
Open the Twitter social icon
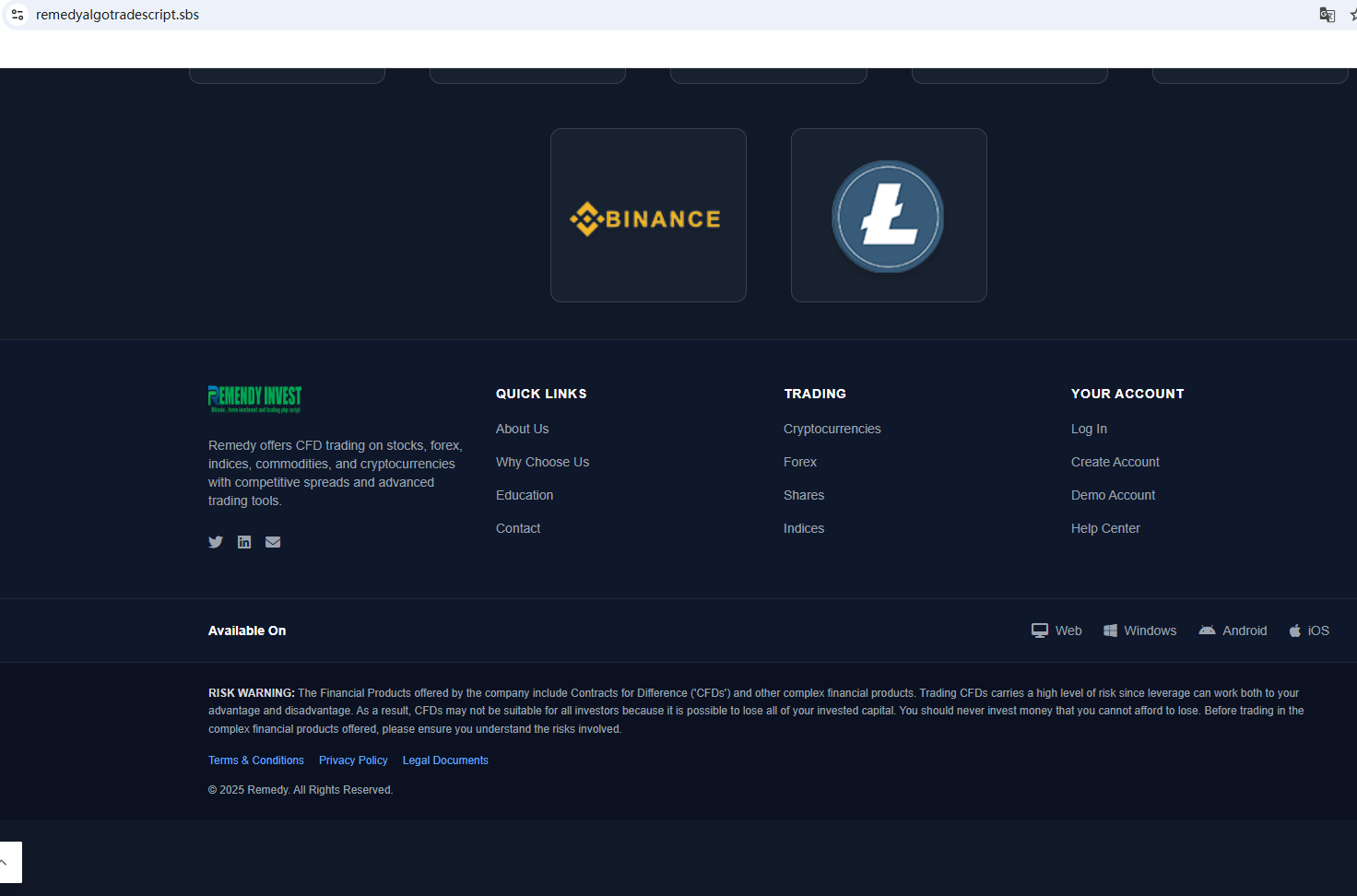pos(216,542)
